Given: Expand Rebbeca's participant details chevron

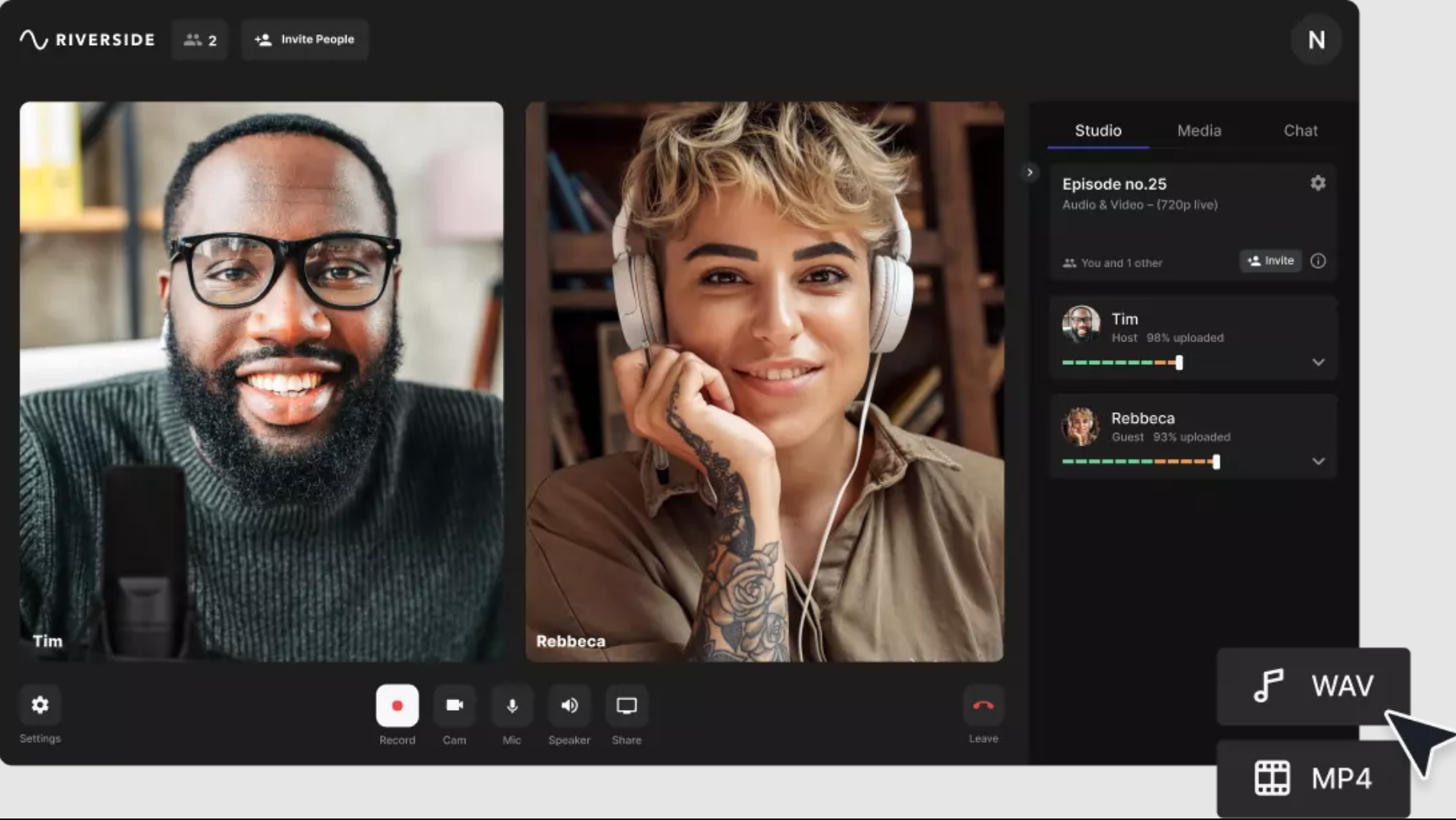Looking at the screenshot, I should 1318,461.
